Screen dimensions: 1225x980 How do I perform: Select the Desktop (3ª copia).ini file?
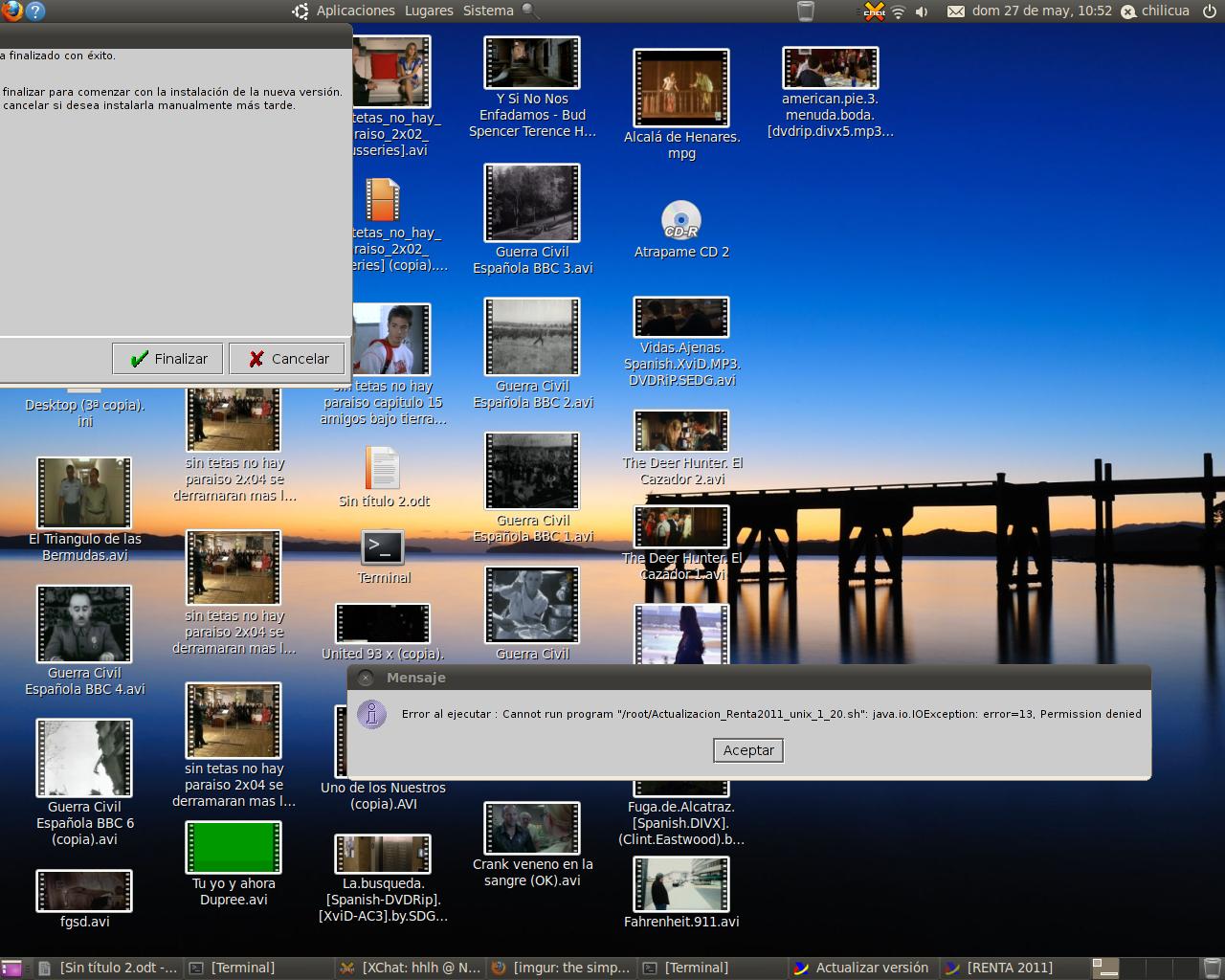click(84, 412)
